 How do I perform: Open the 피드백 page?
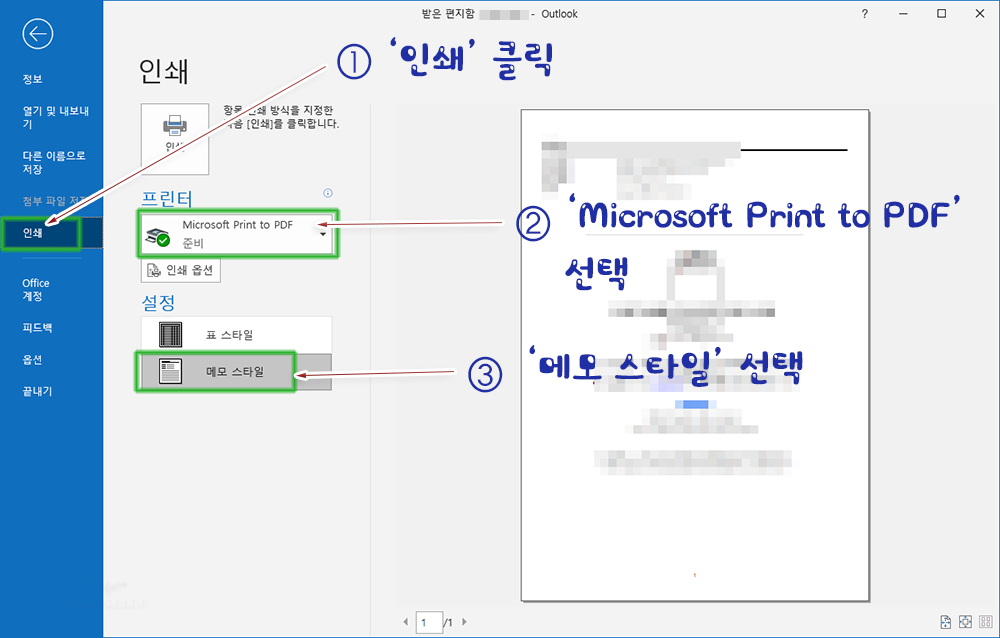click(x=37, y=327)
